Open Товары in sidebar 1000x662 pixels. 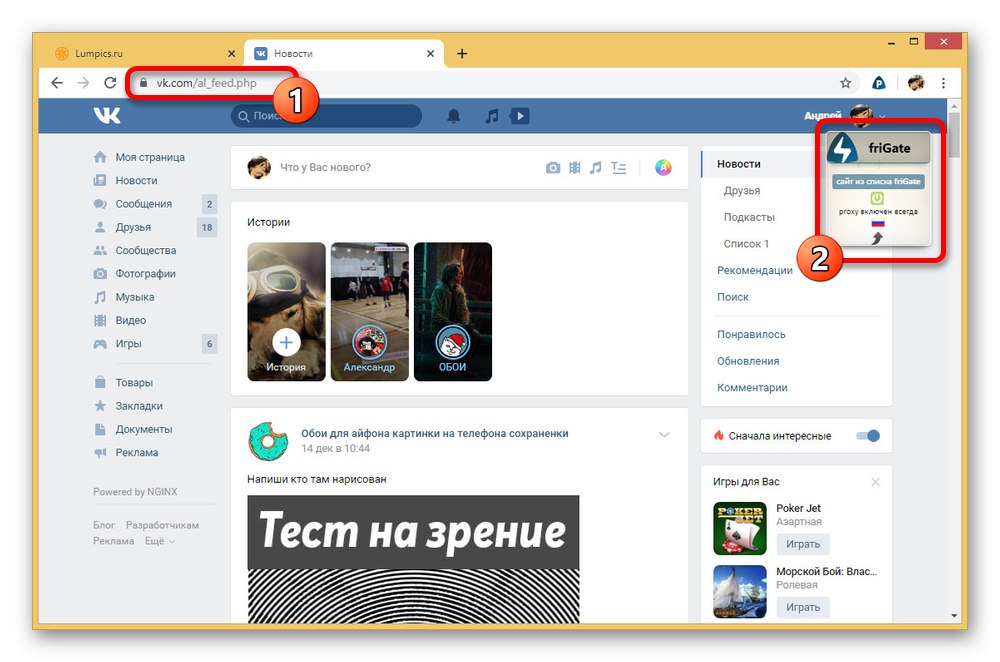134,383
